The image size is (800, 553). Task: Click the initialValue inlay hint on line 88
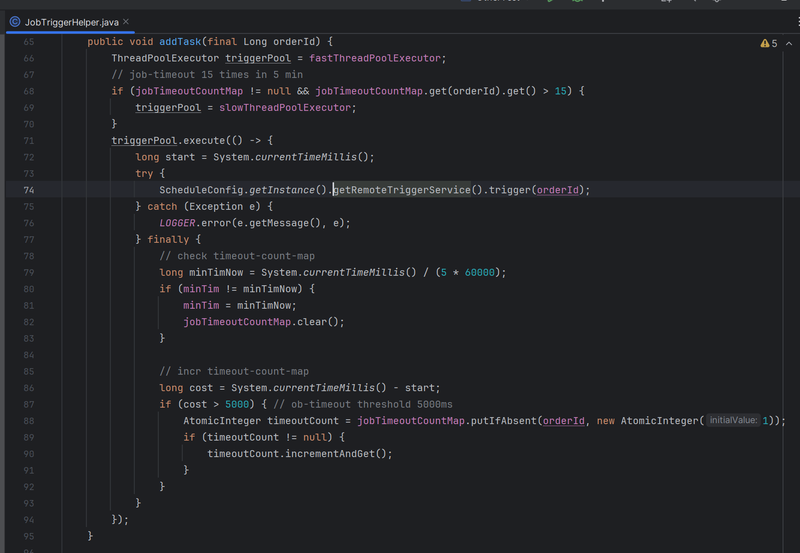(733, 420)
